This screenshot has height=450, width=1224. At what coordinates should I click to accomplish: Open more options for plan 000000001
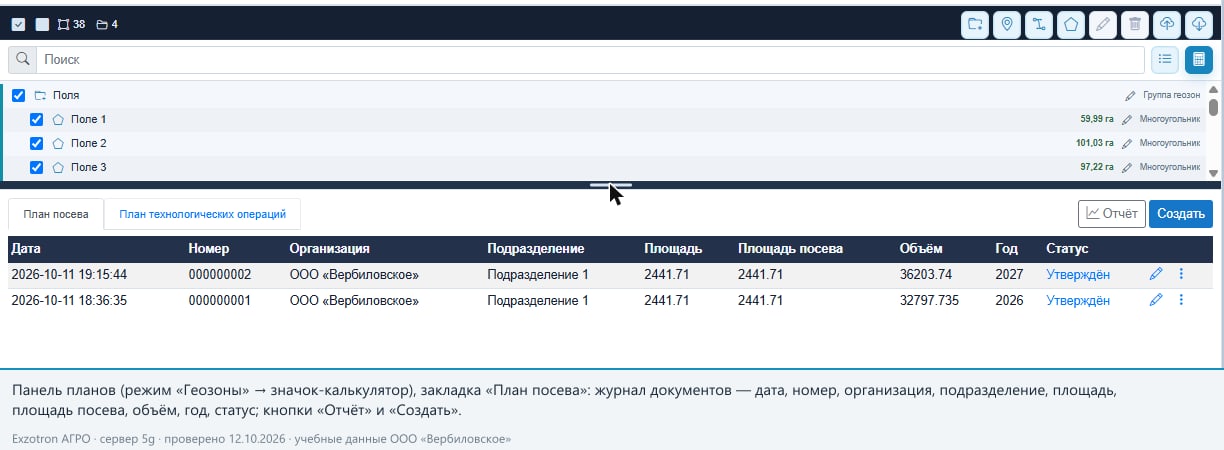pyautogui.click(x=1181, y=300)
